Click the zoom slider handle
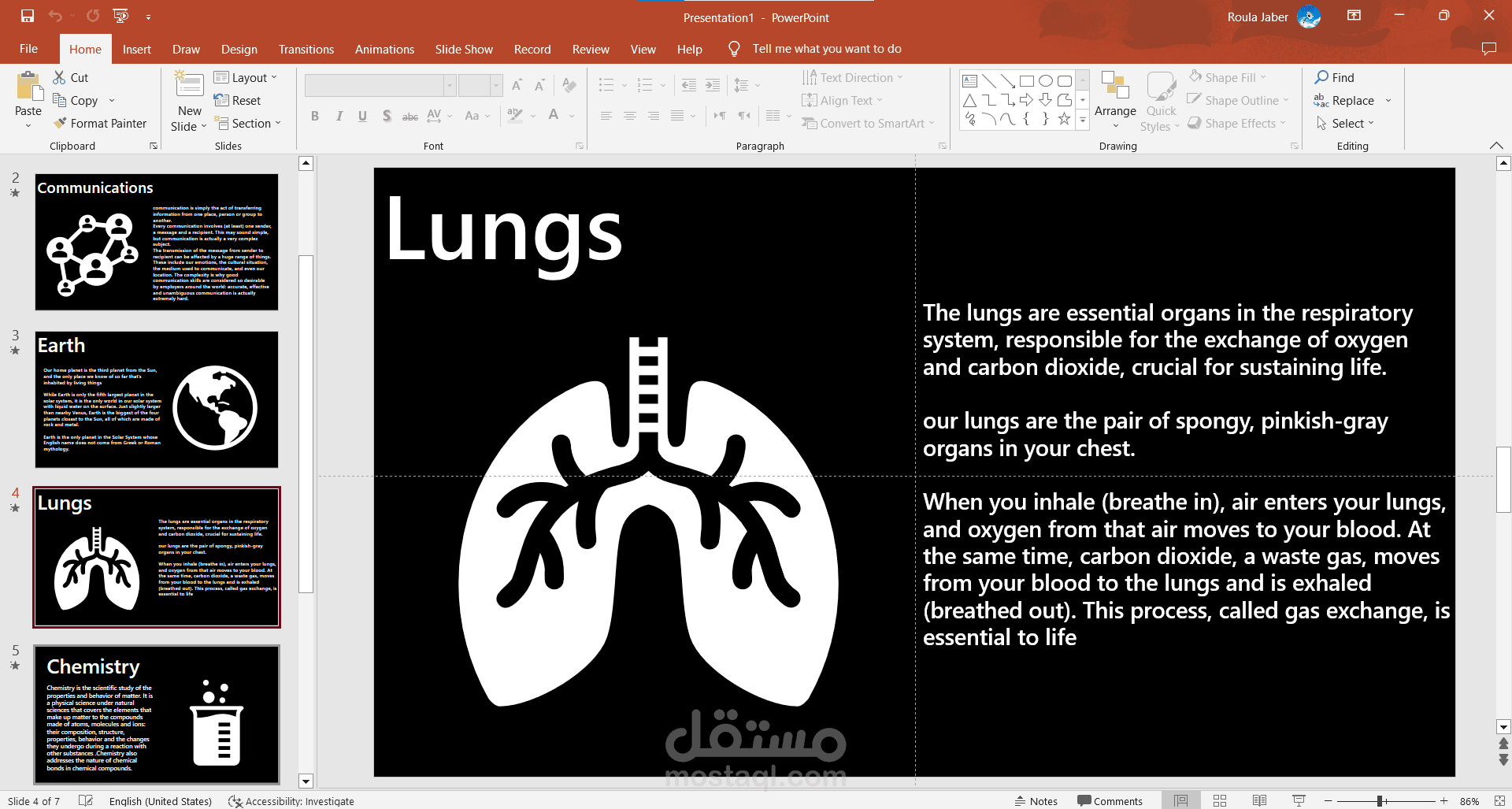Image resolution: width=1512 pixels, height=809 pixels. coord(1380,800)
